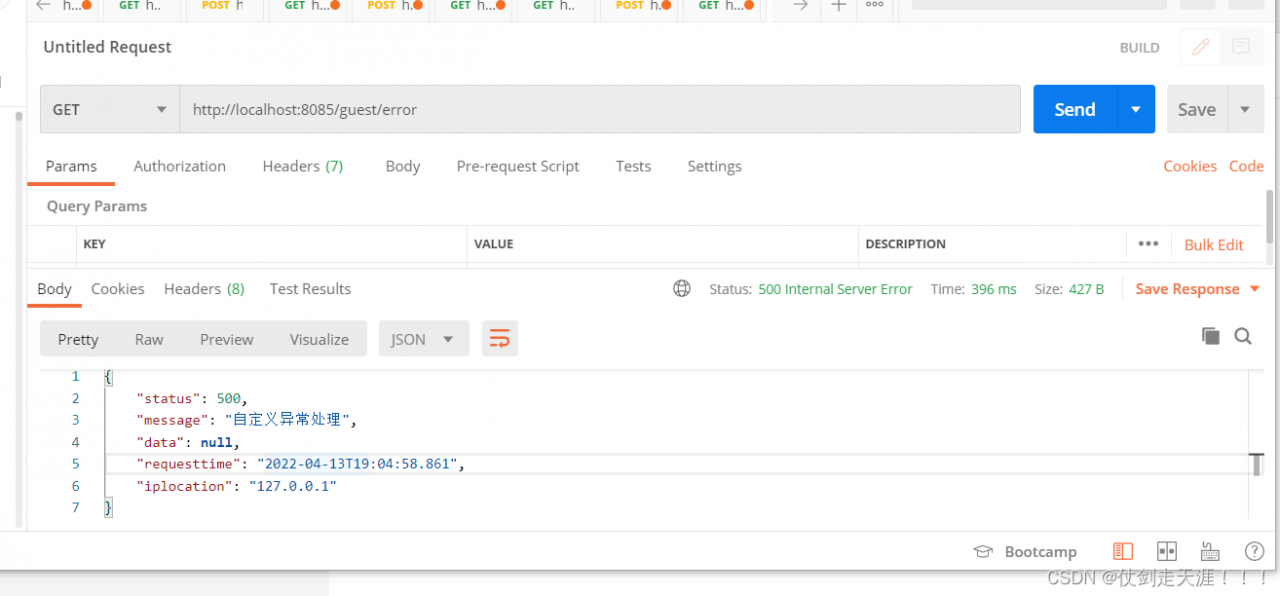
Task: Open the Bootcamp graduation cap item
Action: point(1026,551)
